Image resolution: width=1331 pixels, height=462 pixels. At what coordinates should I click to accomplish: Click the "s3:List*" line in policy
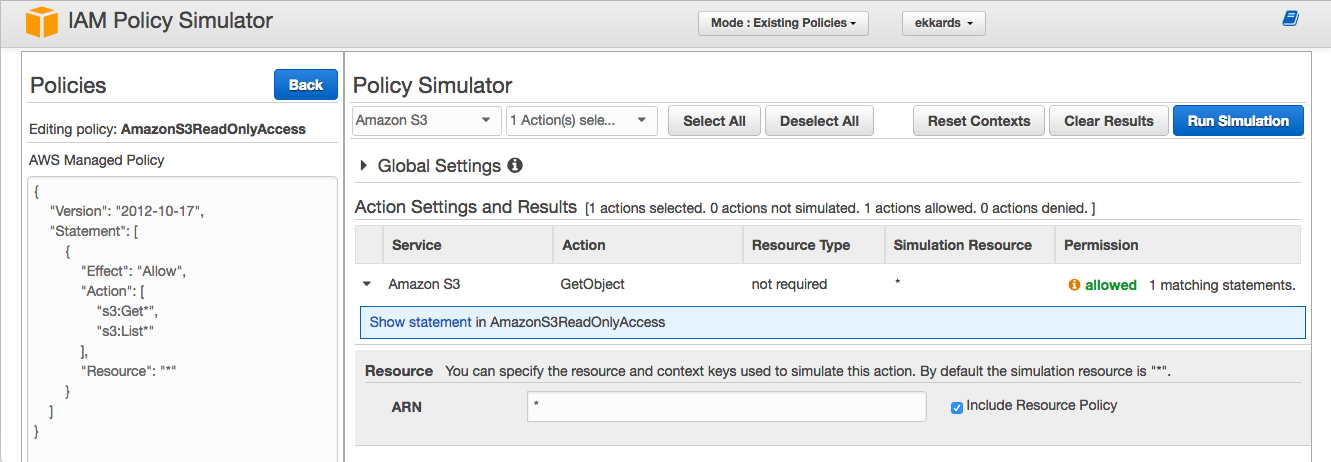coord(125,331)
